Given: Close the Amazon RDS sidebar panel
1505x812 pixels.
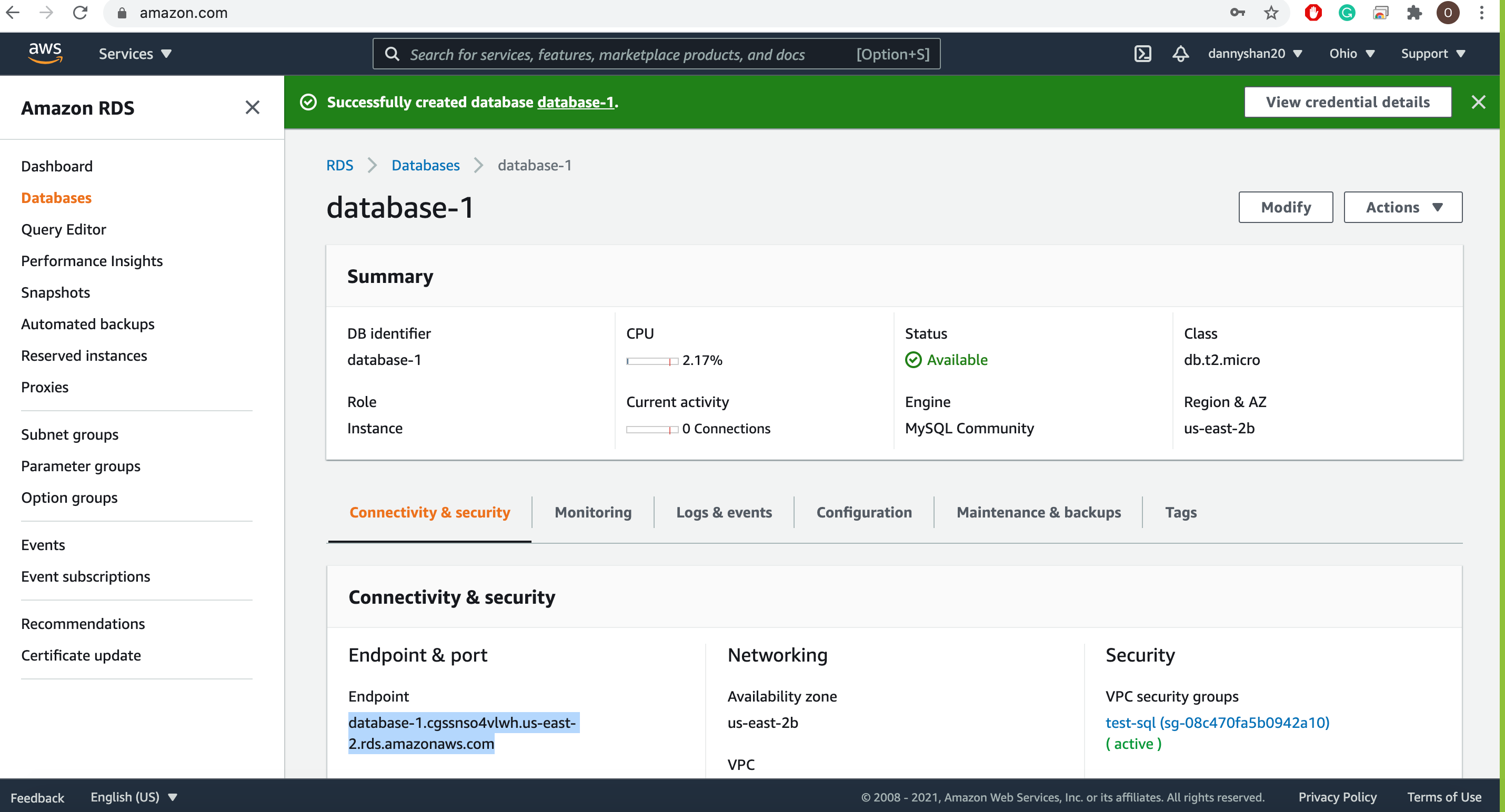Looking at the screenshot, I should click(x=252, y=107).
